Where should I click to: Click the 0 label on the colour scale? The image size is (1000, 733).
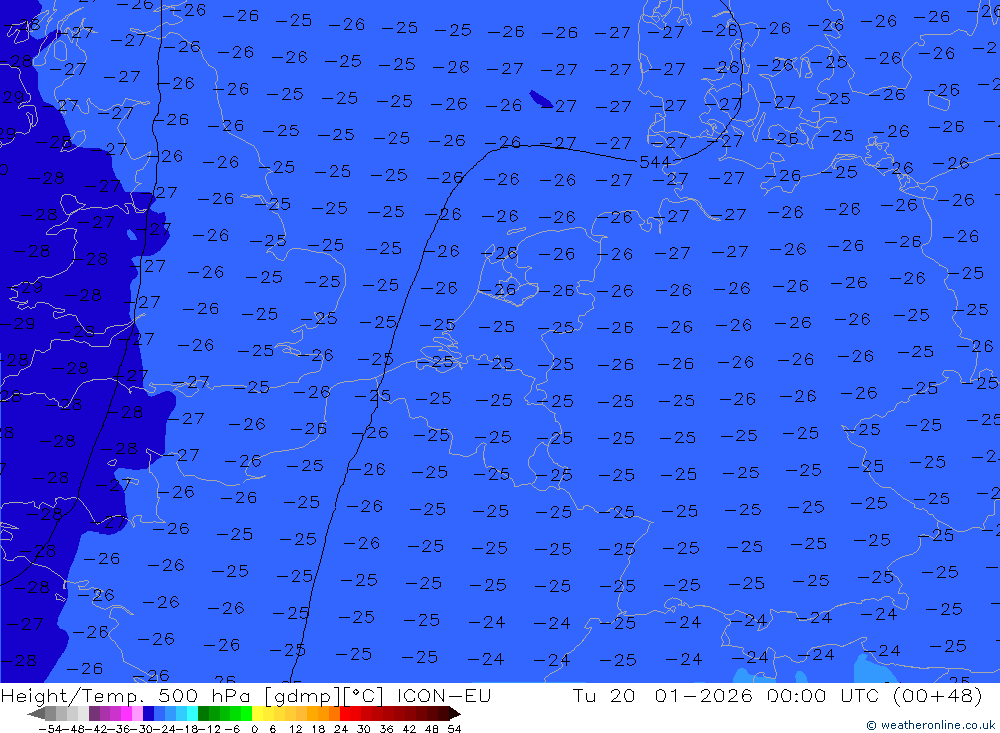[x=254, y=729]
